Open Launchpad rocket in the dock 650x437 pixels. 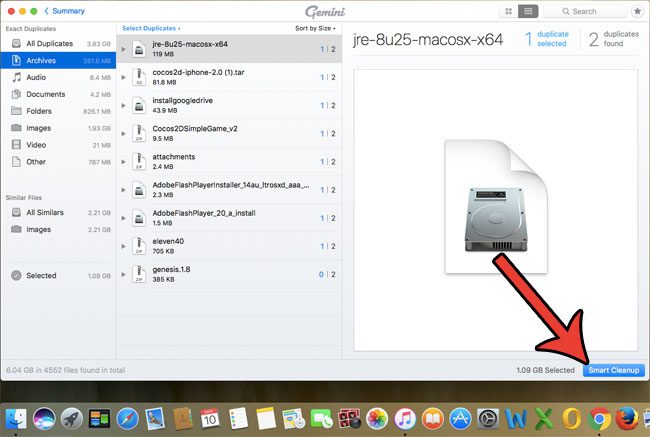(x=72, y=419)
